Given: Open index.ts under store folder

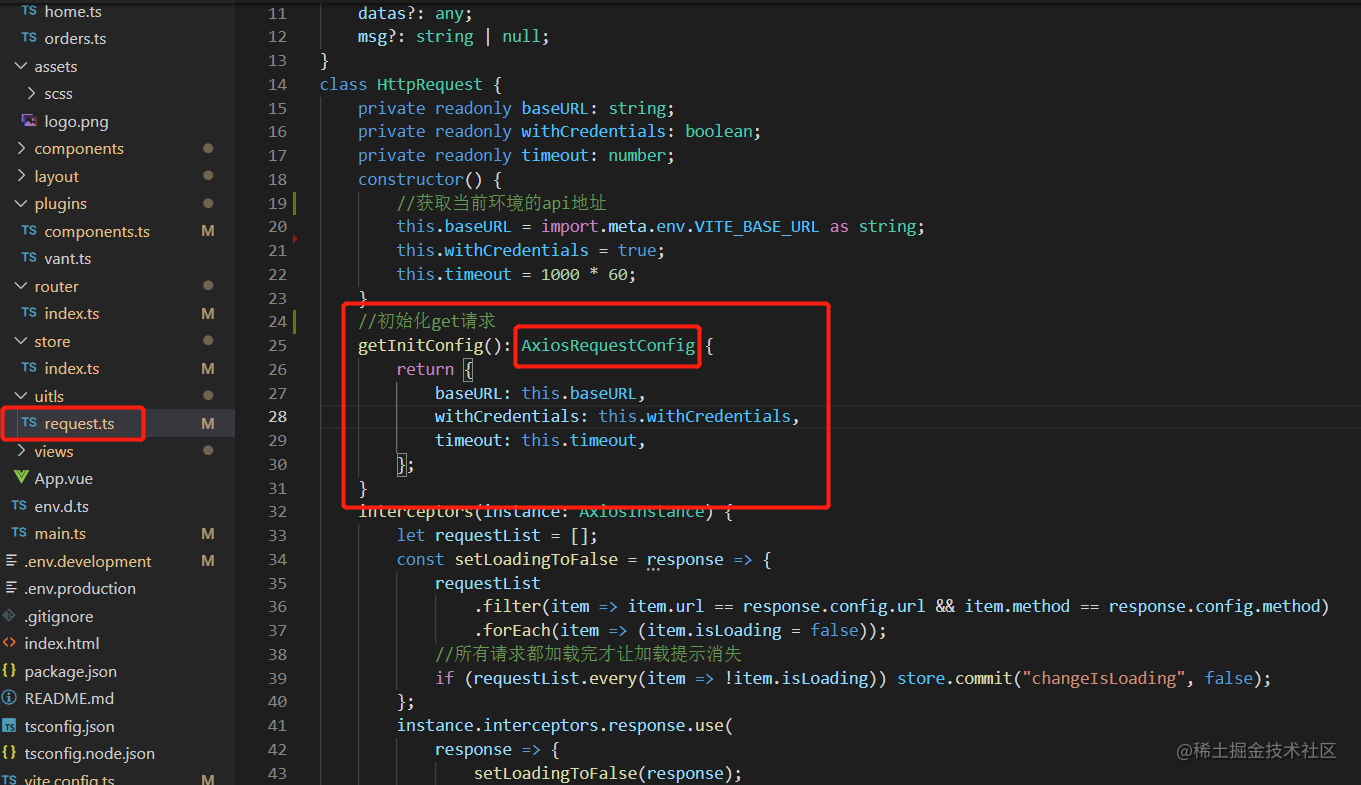Looking at the screenshot, I should tap(72, 369).
